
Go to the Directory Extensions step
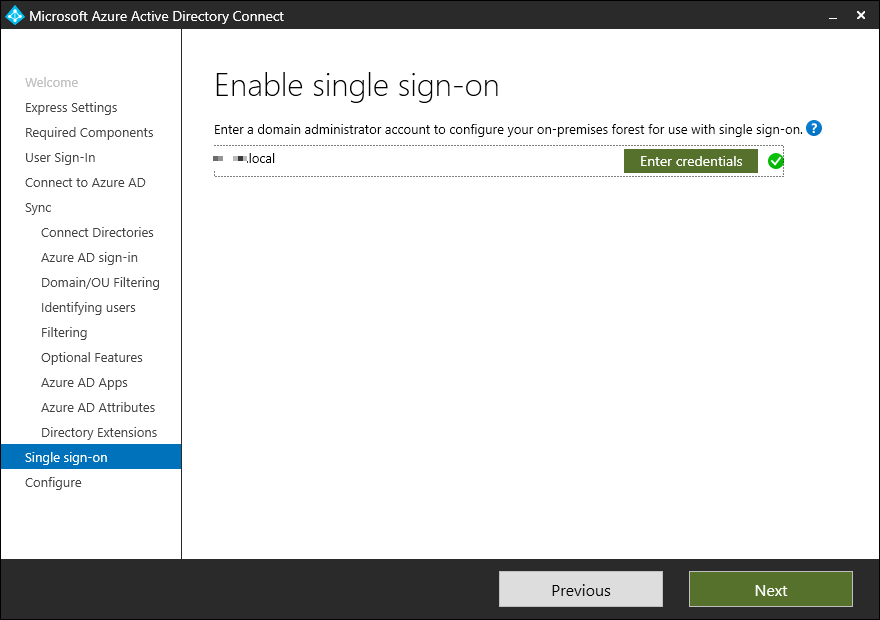(99, 433)
